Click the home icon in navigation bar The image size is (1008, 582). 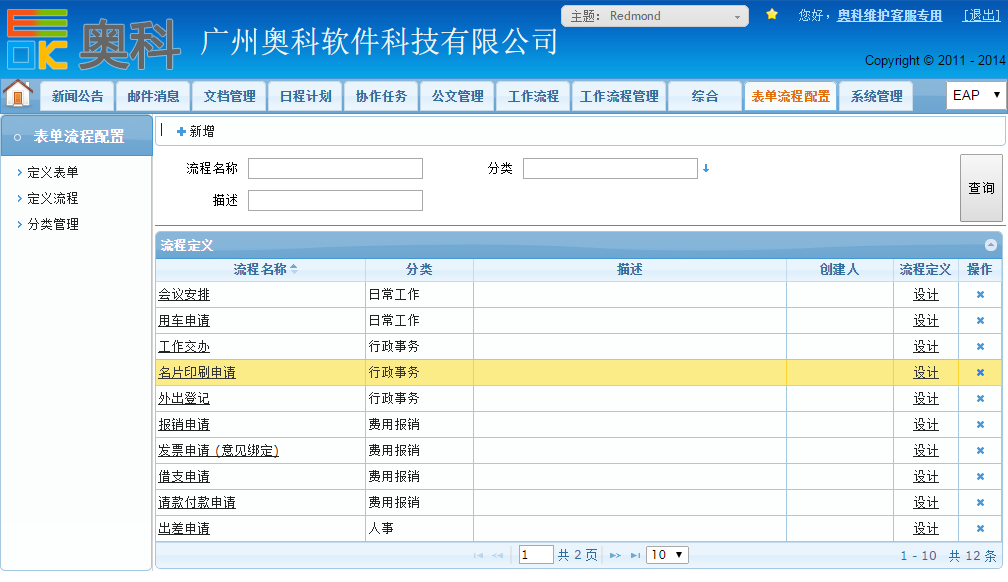(x=18, y=94)
